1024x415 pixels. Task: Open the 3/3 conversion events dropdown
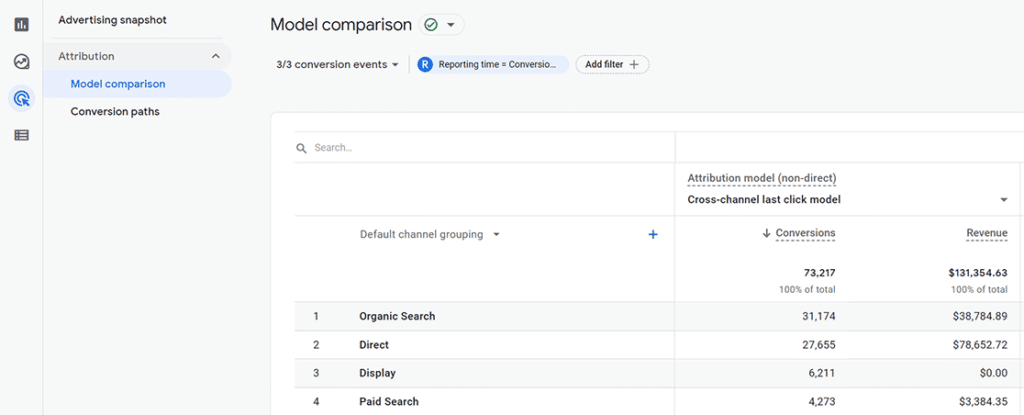click(338, 65)
